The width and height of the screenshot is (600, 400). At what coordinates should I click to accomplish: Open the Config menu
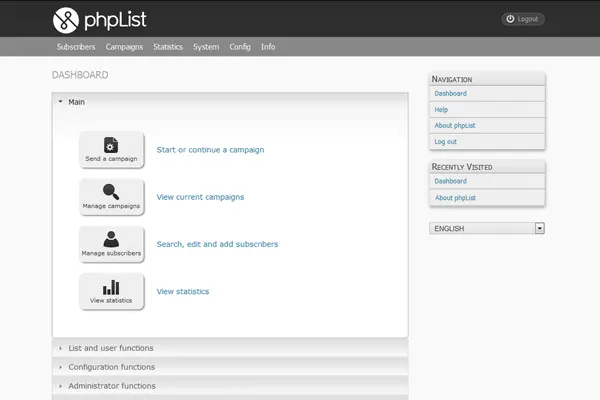[240, 47]
